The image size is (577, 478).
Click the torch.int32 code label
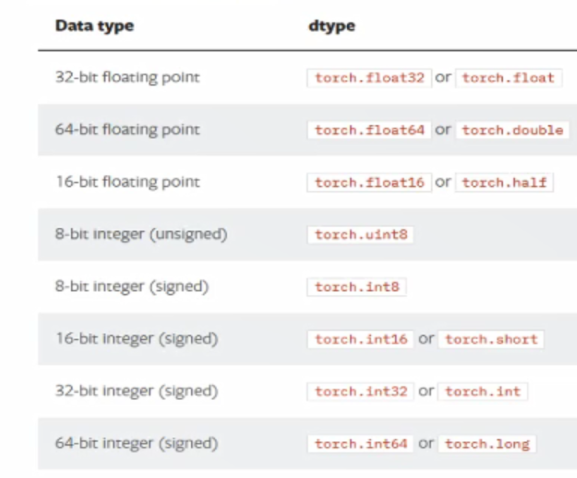[x=361, y=392]
